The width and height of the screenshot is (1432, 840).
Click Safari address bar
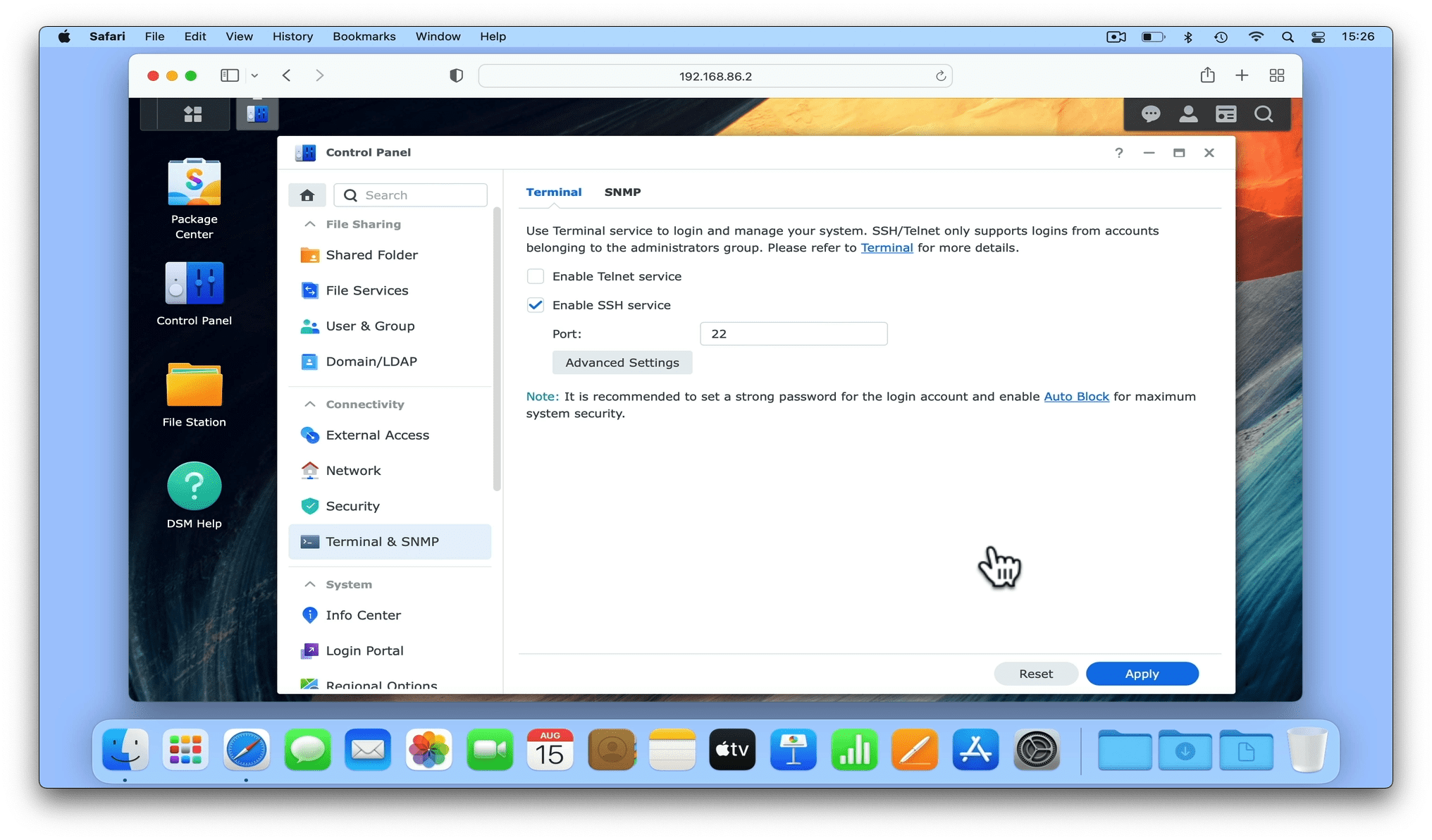click(x=715, y=76)
